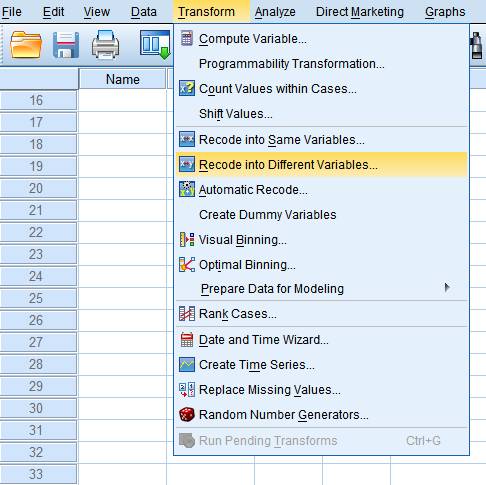Image resolution: width=486 pixels, height=485 pixels.
Task: Click the Name column header
Action: point(122,79)
